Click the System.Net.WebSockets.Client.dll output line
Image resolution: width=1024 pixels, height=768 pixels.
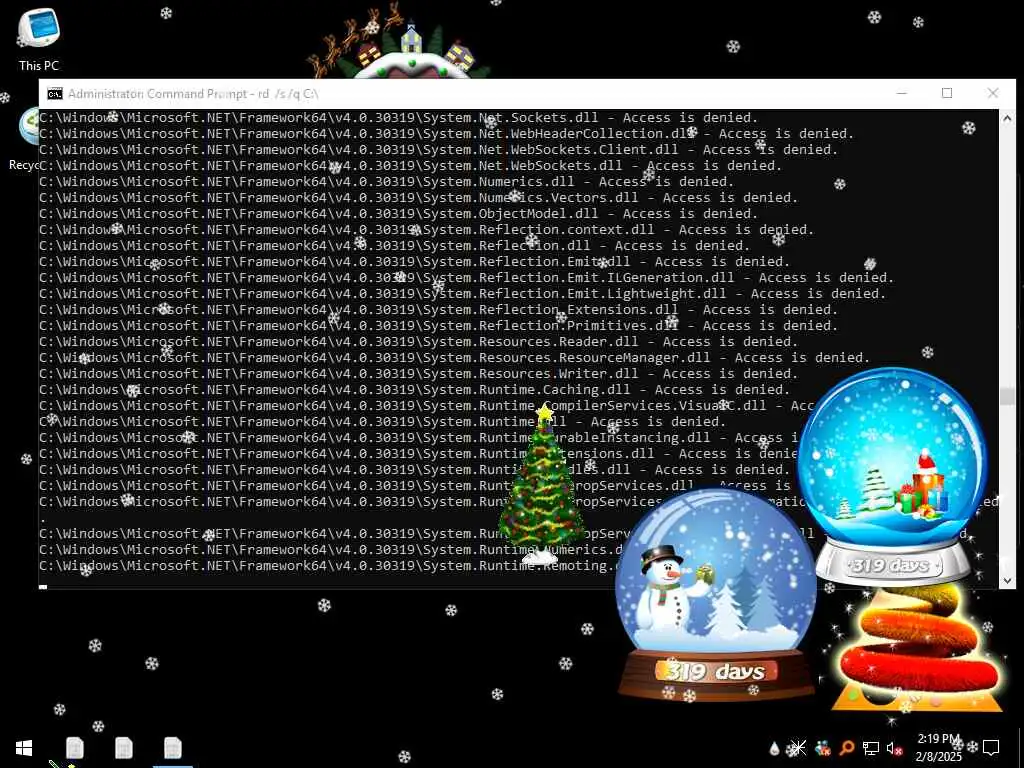[x=438, y=150]
